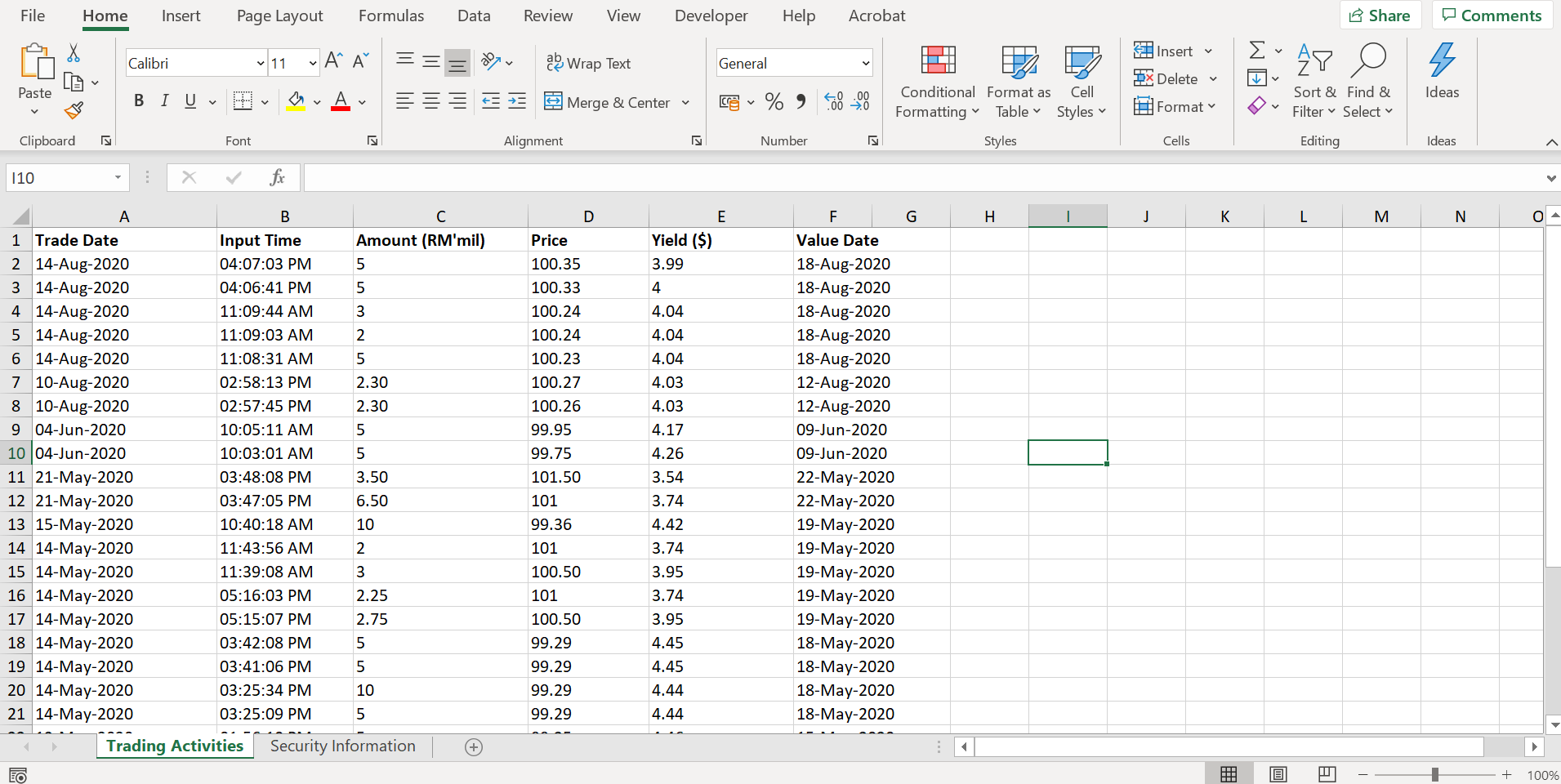Viewport: 1561px width, 784px height.
Task: Select the Format Painter
Action: [73, 110]
